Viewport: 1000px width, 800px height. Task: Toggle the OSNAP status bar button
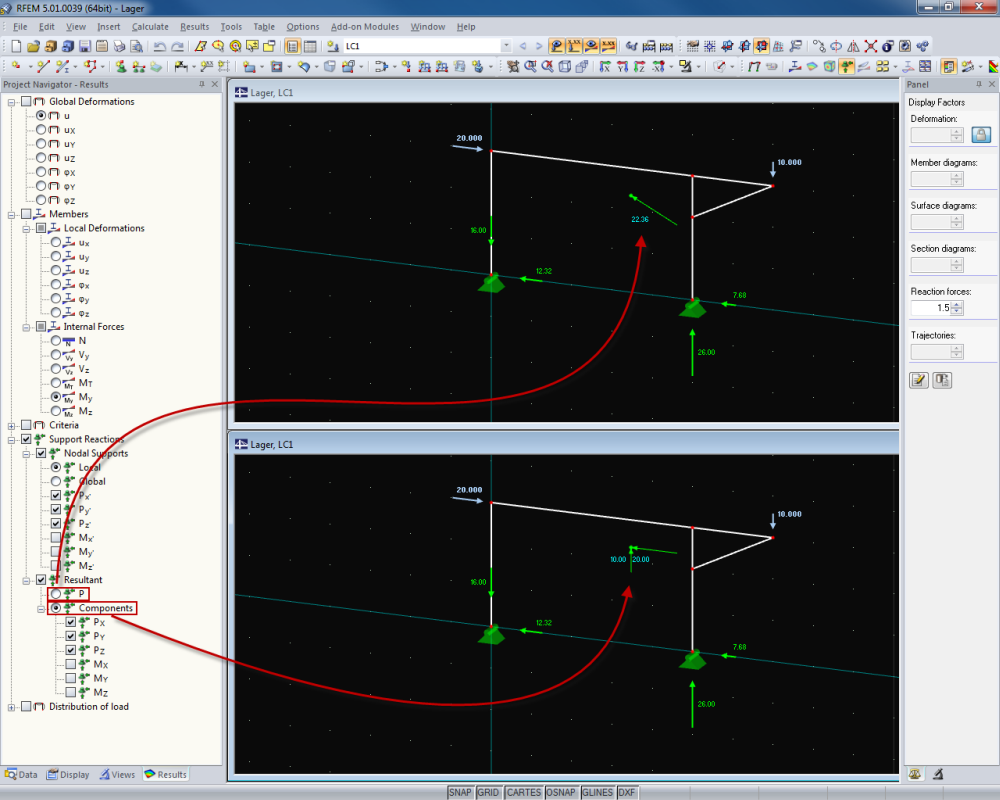pyautogui.click(x=561, y=792)
